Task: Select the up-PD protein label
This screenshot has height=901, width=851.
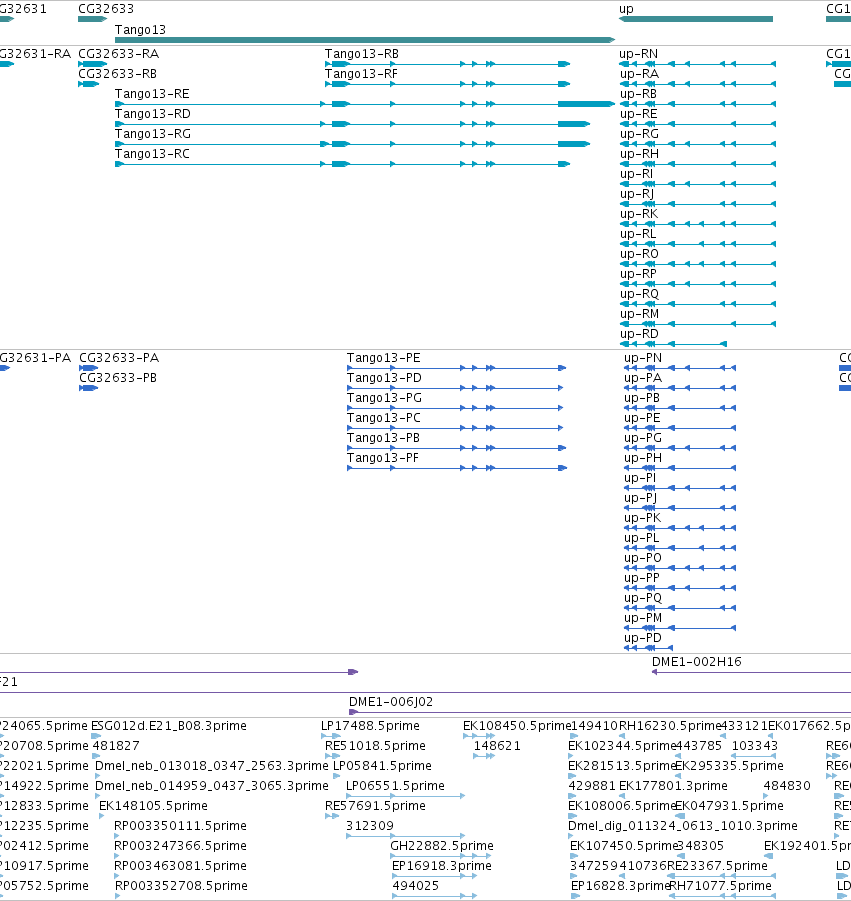Action: [x=642, y=638]
